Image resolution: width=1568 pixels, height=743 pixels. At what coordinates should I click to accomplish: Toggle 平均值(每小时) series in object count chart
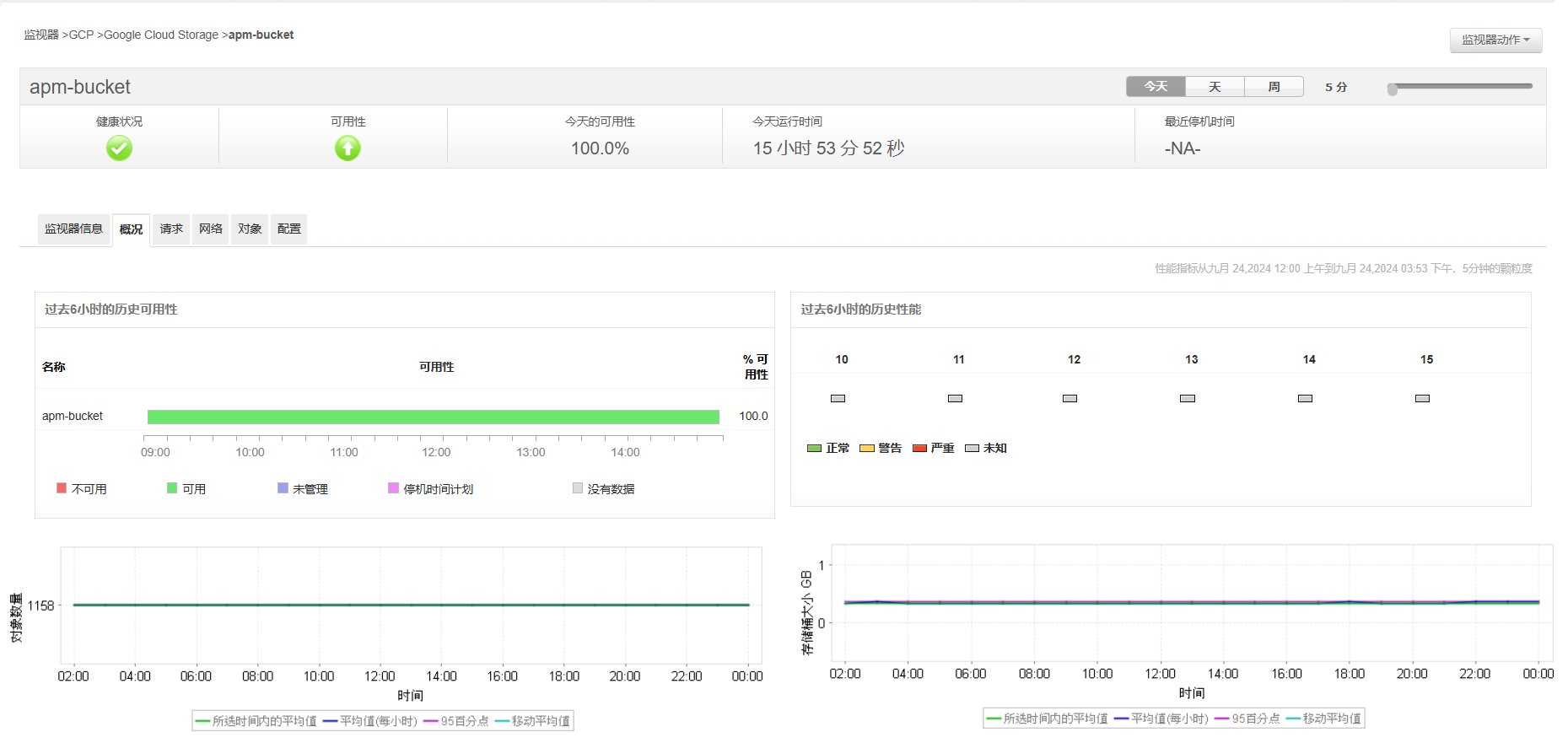pos(370,721)
